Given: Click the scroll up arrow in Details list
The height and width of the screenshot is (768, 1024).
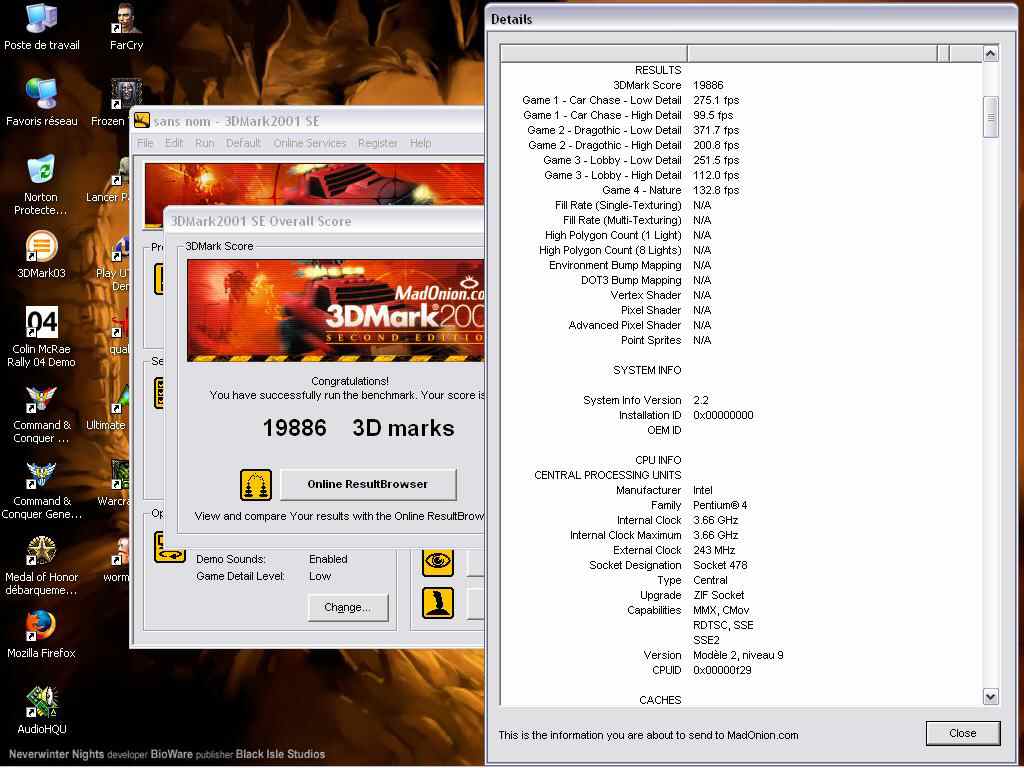Looking at the screenshot, I should (x=991, y=53).
